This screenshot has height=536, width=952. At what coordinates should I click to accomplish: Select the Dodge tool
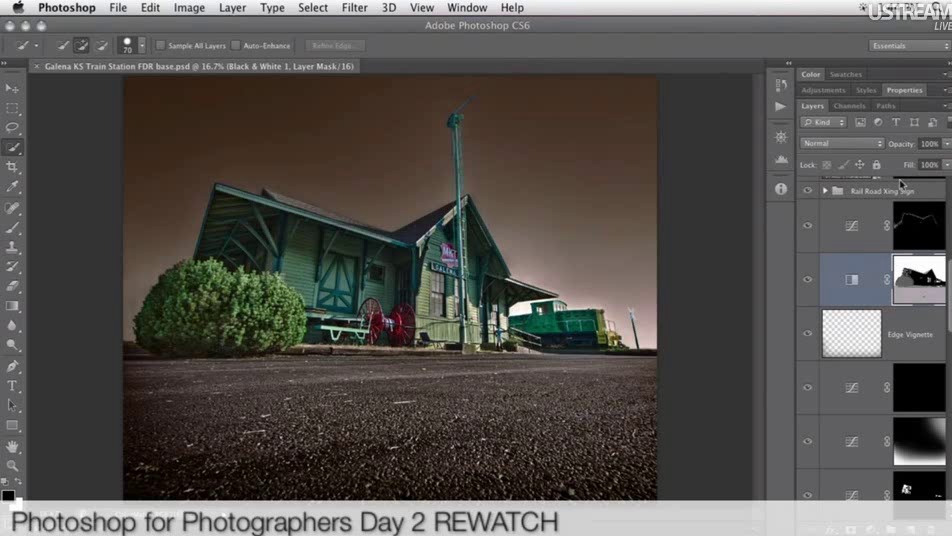[x=12, y=345]
